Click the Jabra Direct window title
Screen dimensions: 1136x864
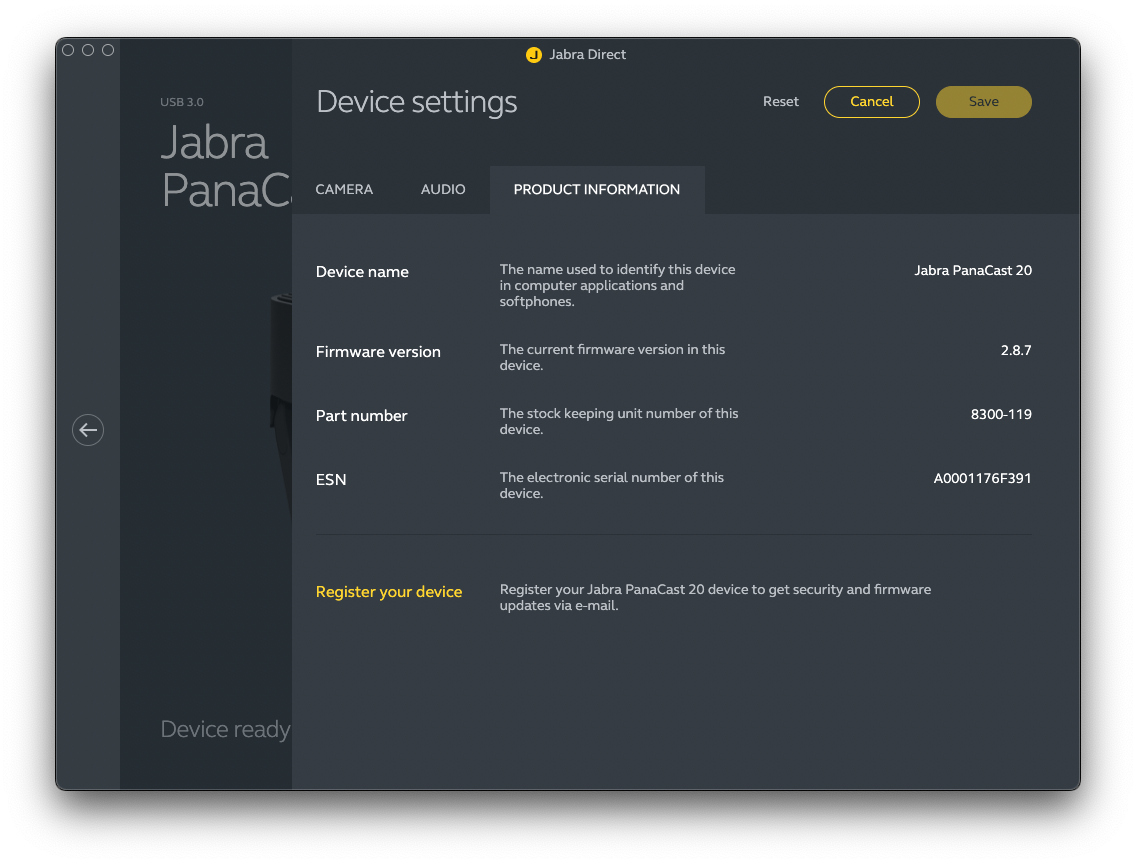tap(588, 55)
